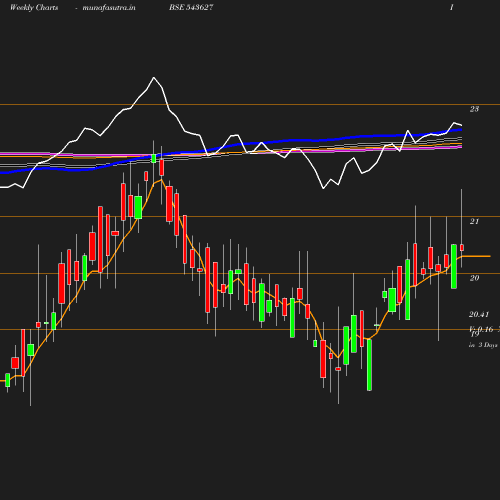Screen dimensions: 500x500
Task: Select the "BSE 543627" symbol label
Action: pos(191,7)
